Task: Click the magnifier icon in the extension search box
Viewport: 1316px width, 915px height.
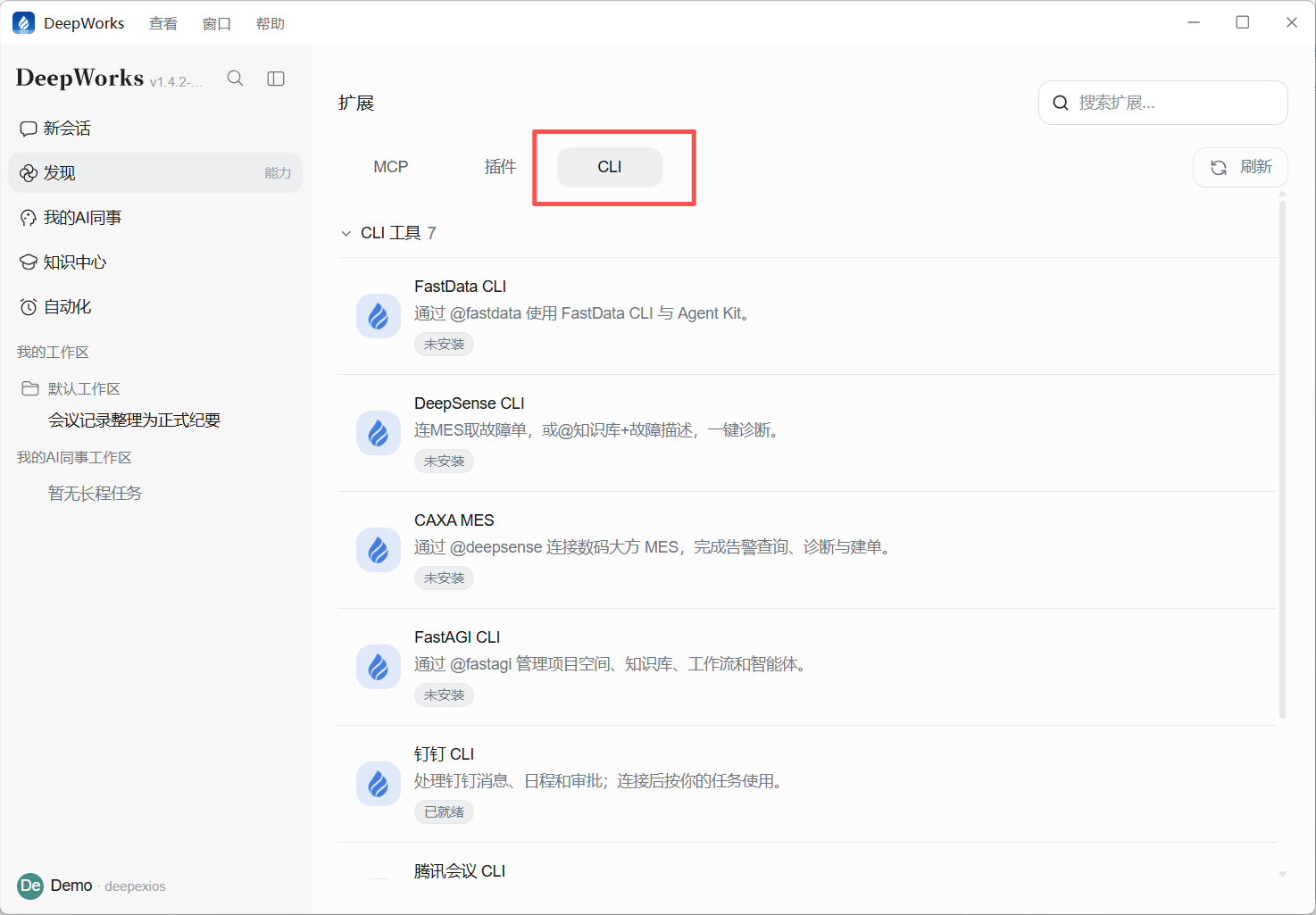Action: (x=1061, y=103)
